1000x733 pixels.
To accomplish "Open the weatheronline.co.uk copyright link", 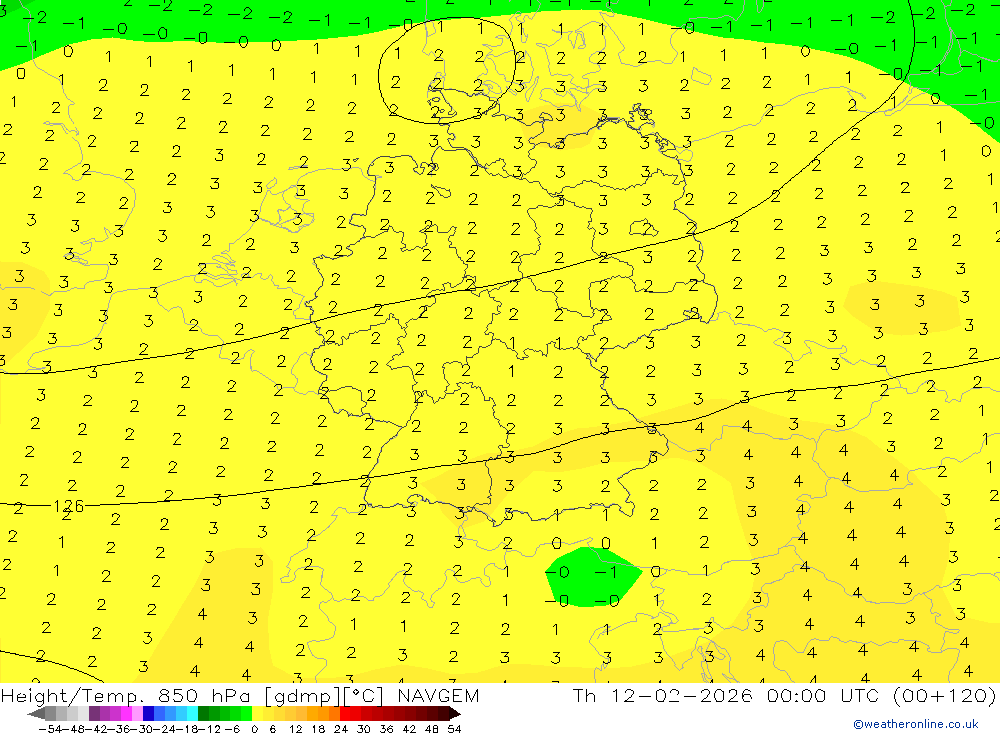I will pyautogui.click(x=916, y=724).
